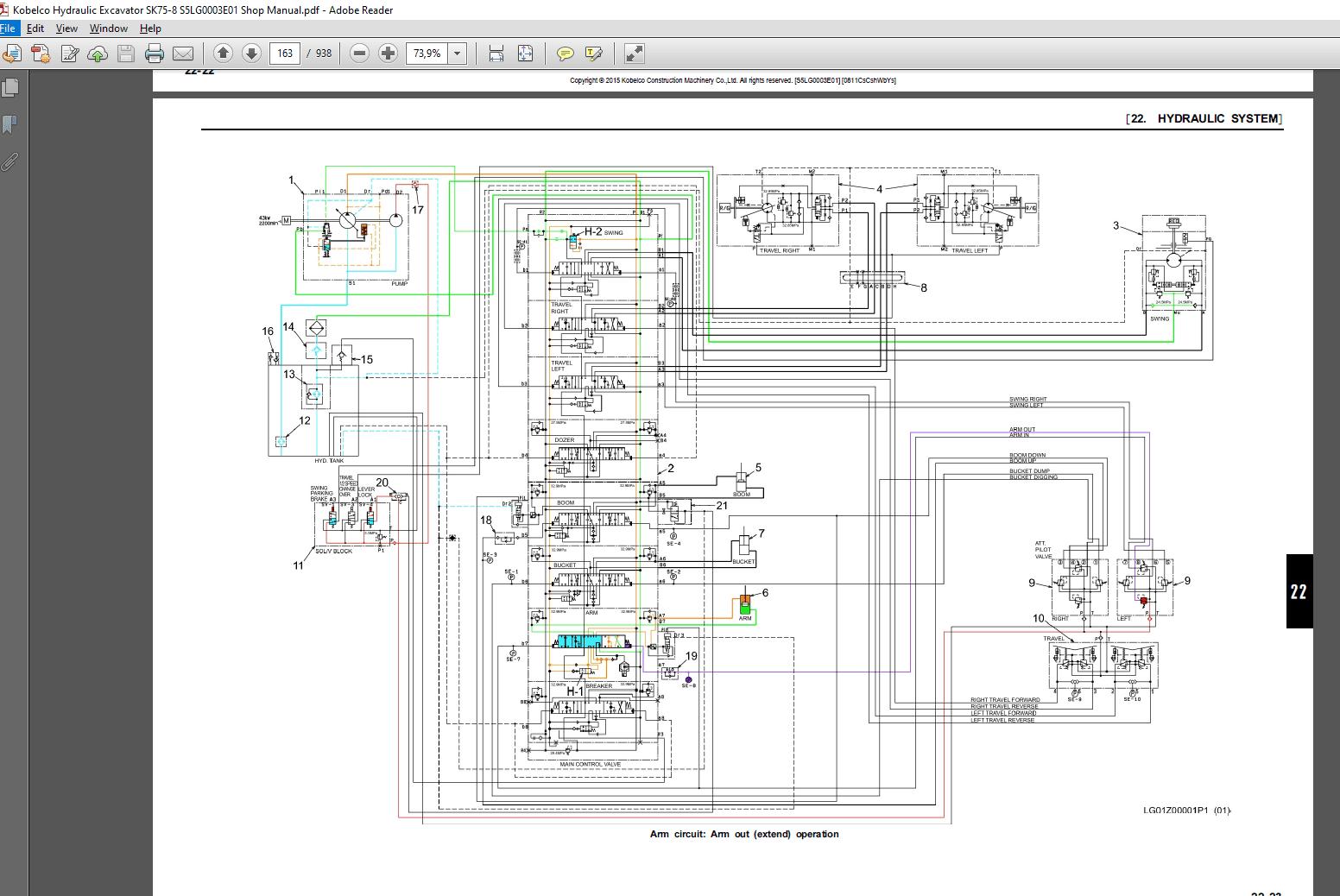The image size is (1340, 896).
Task: Show the previous page
Action: [x=223, y=54]
